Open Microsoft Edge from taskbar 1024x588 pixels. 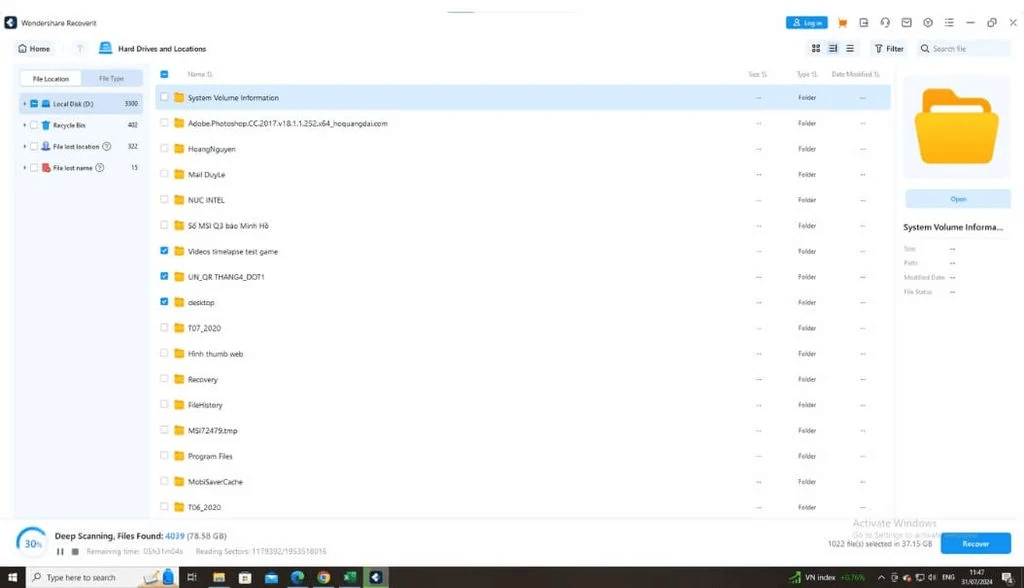[297, 578]
